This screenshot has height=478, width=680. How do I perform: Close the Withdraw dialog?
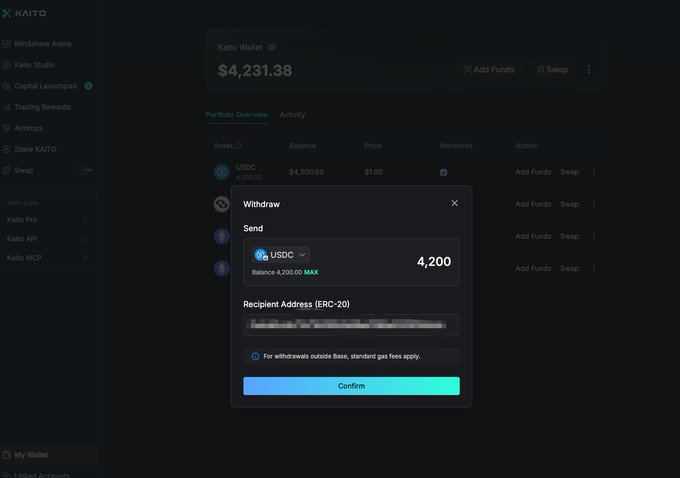[454, 203]
